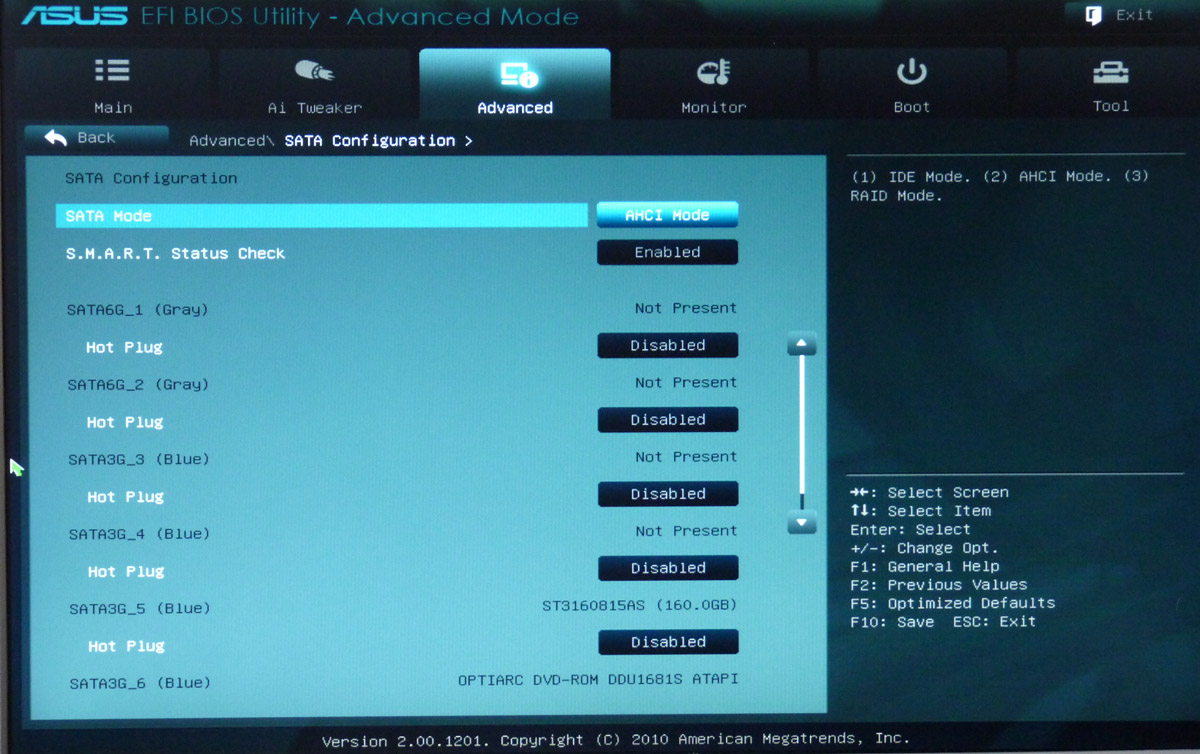Click SATA6G_1 Not Present status

686,308
